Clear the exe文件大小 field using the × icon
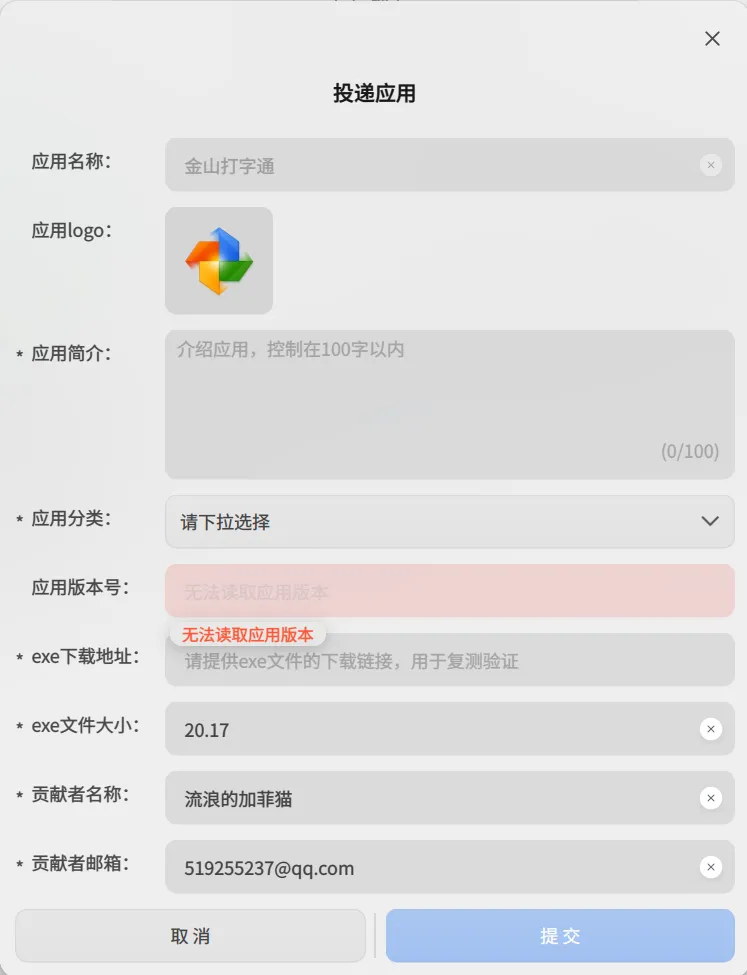 pos(711,729)
